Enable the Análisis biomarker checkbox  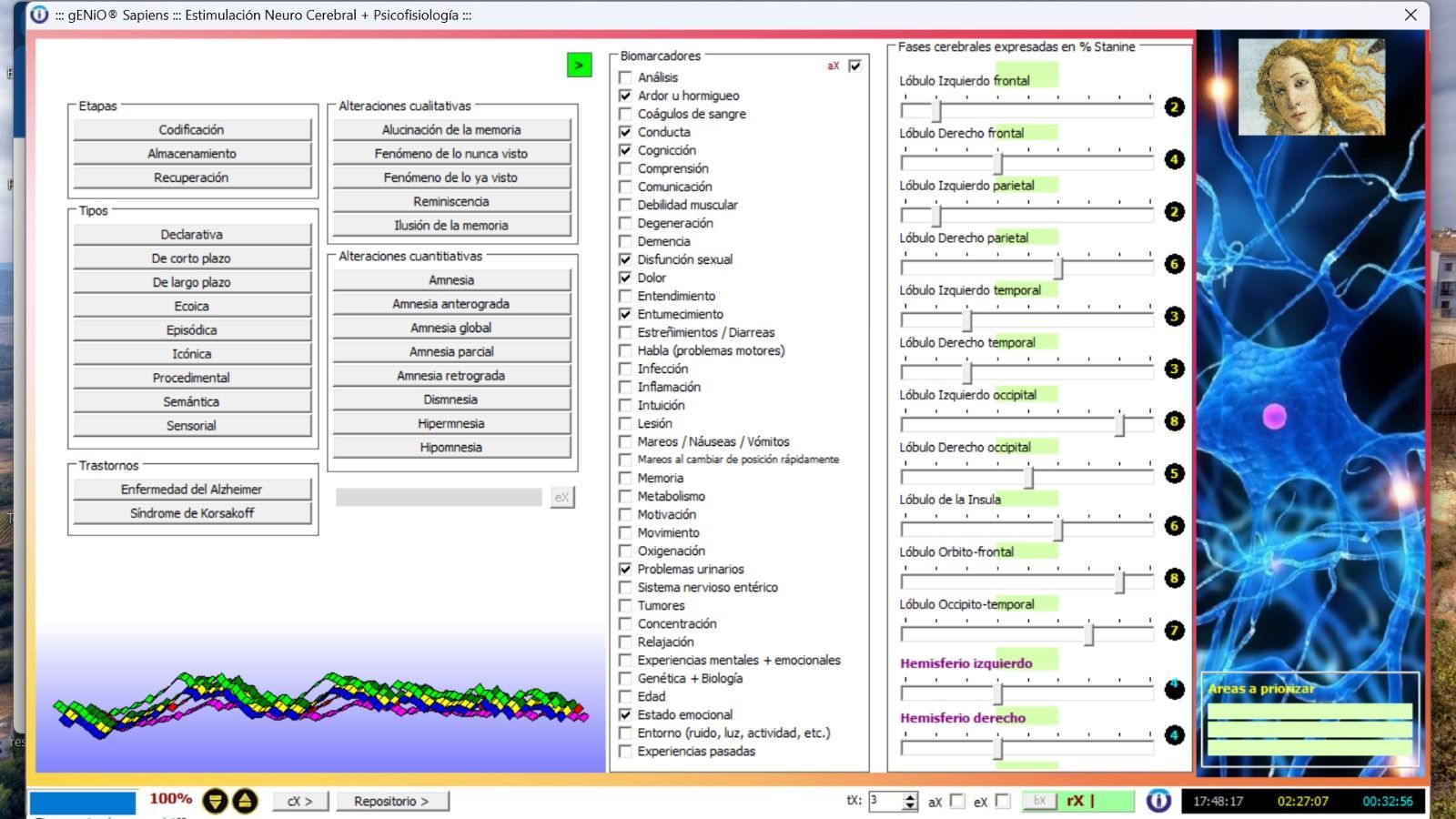(x=625, y=77)
